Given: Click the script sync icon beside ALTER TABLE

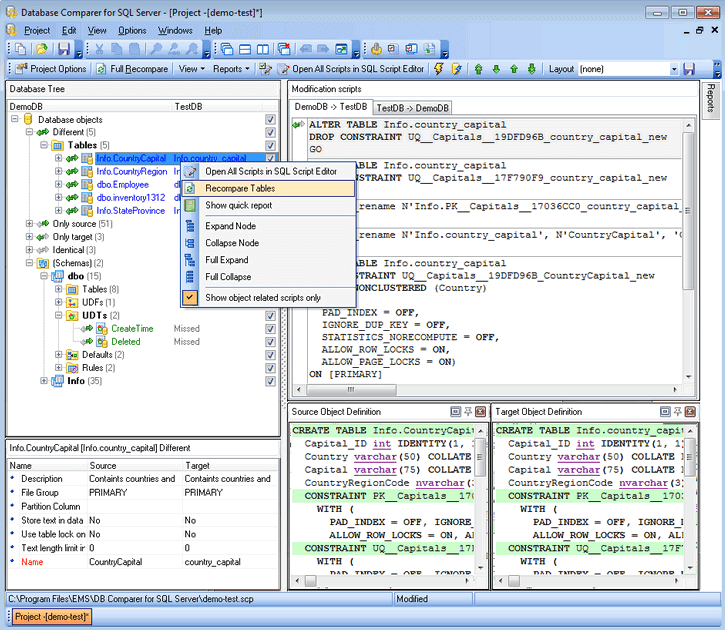Looking at the screenshot, I should point(299,124).
